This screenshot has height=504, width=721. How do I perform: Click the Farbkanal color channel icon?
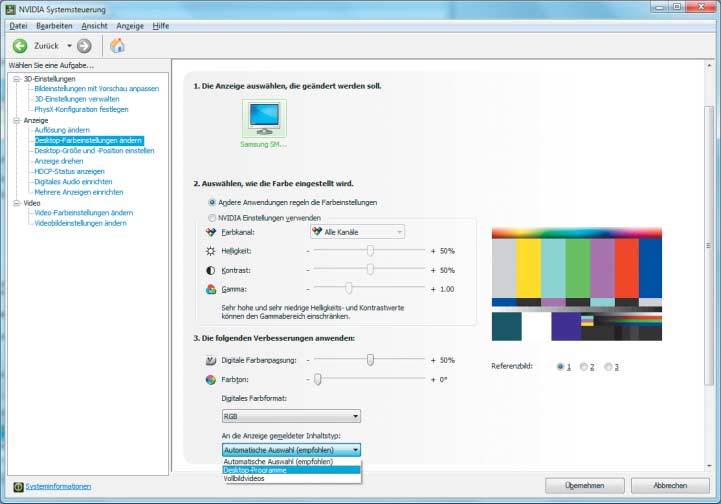point(211,232)
